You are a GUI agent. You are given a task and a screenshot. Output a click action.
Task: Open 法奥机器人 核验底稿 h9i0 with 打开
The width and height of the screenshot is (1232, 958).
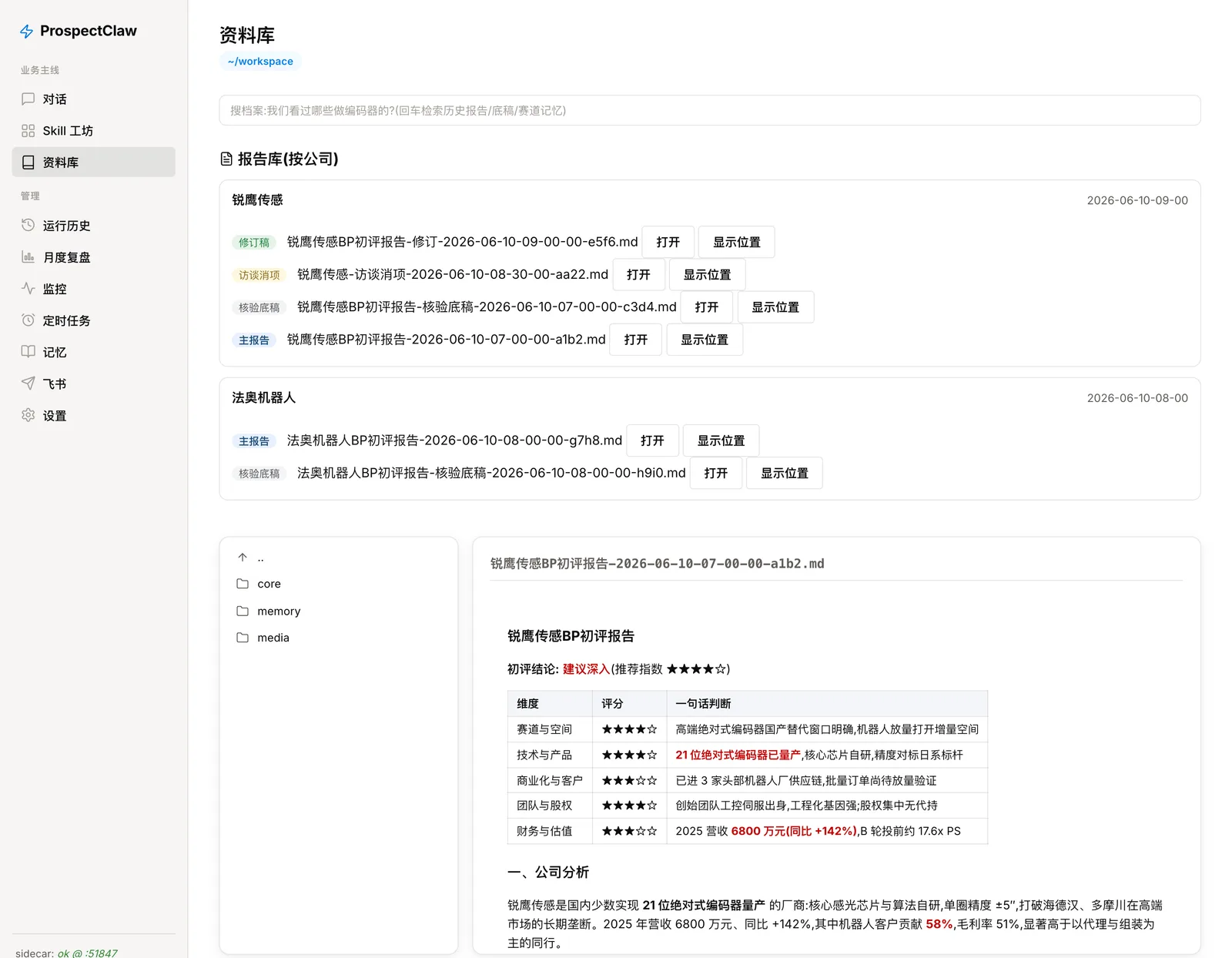pos(716,473)
